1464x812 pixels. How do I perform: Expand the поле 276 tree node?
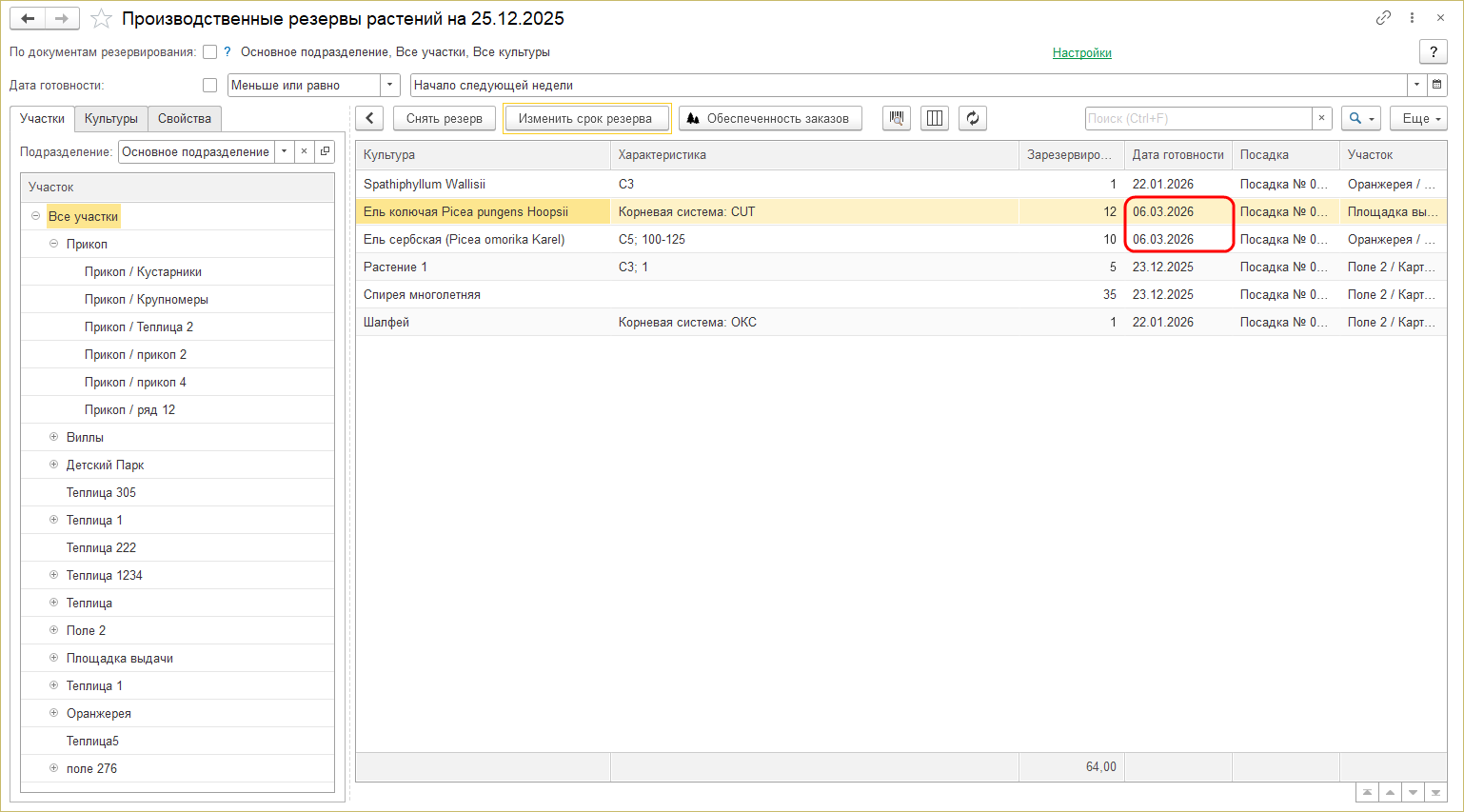[x=53, y=768]
